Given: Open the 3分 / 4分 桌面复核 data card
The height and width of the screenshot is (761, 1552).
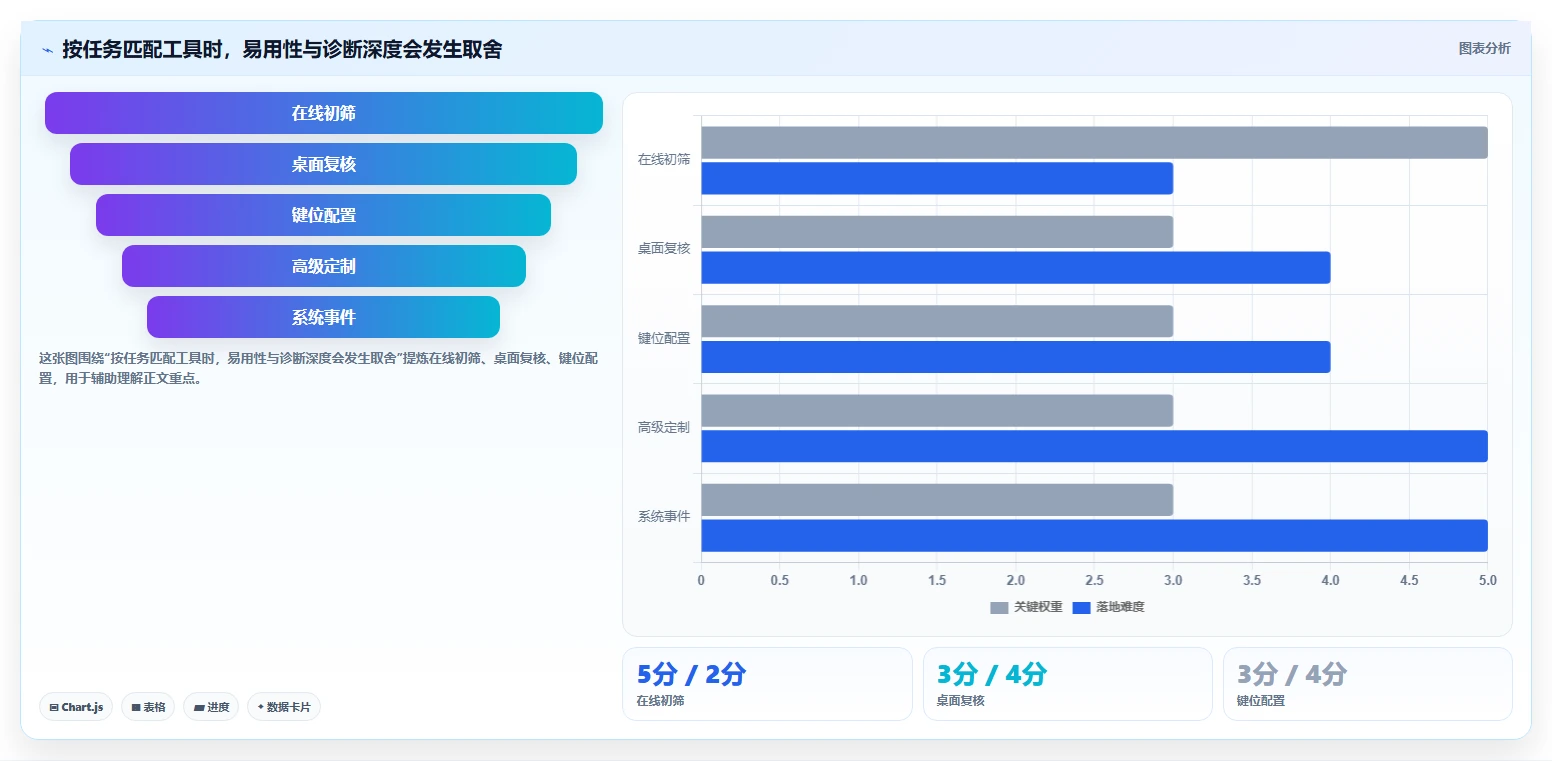Looking at the screenshot, I should click(1067, 684).
